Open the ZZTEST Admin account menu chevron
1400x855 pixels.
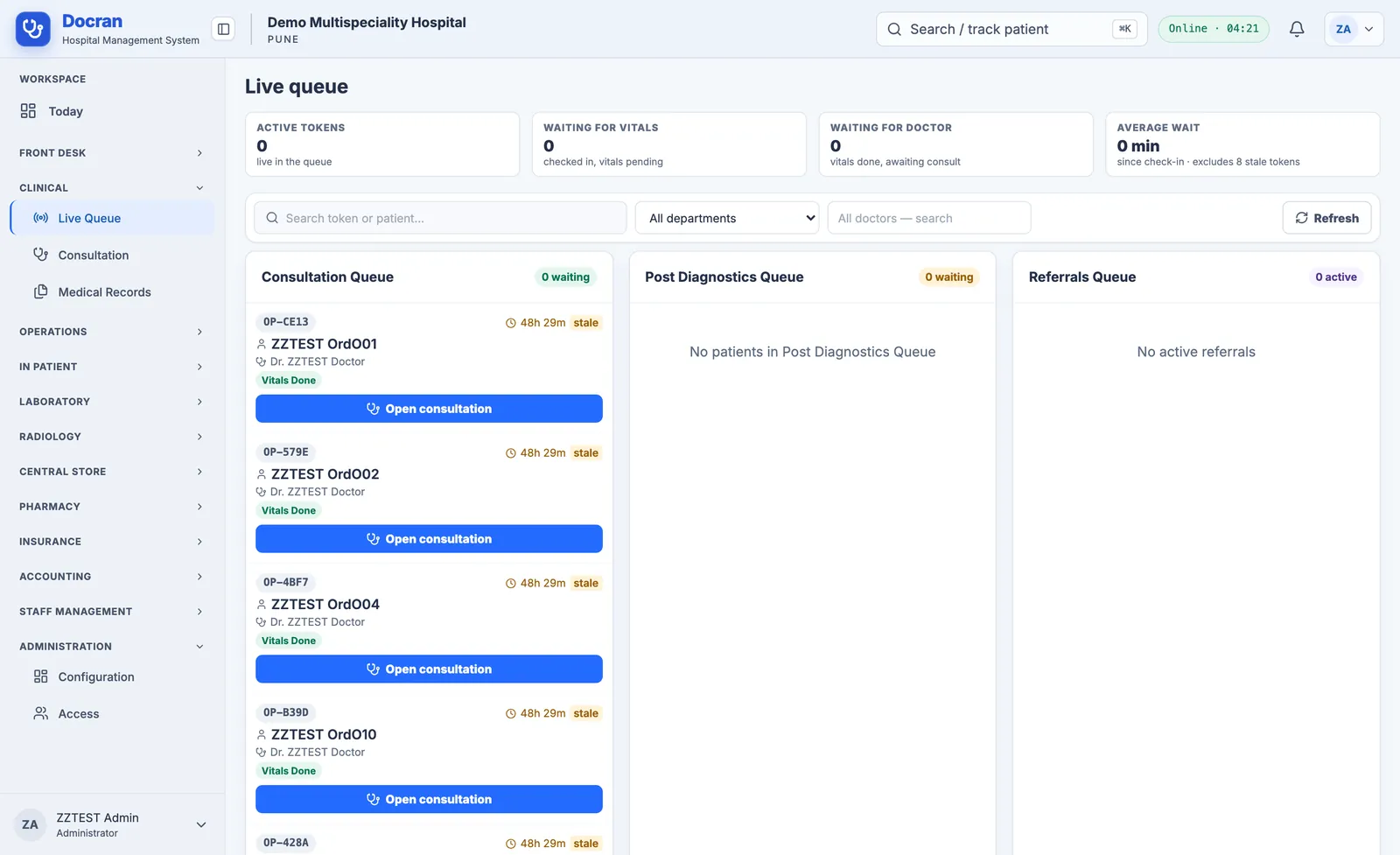click(201, 824)
